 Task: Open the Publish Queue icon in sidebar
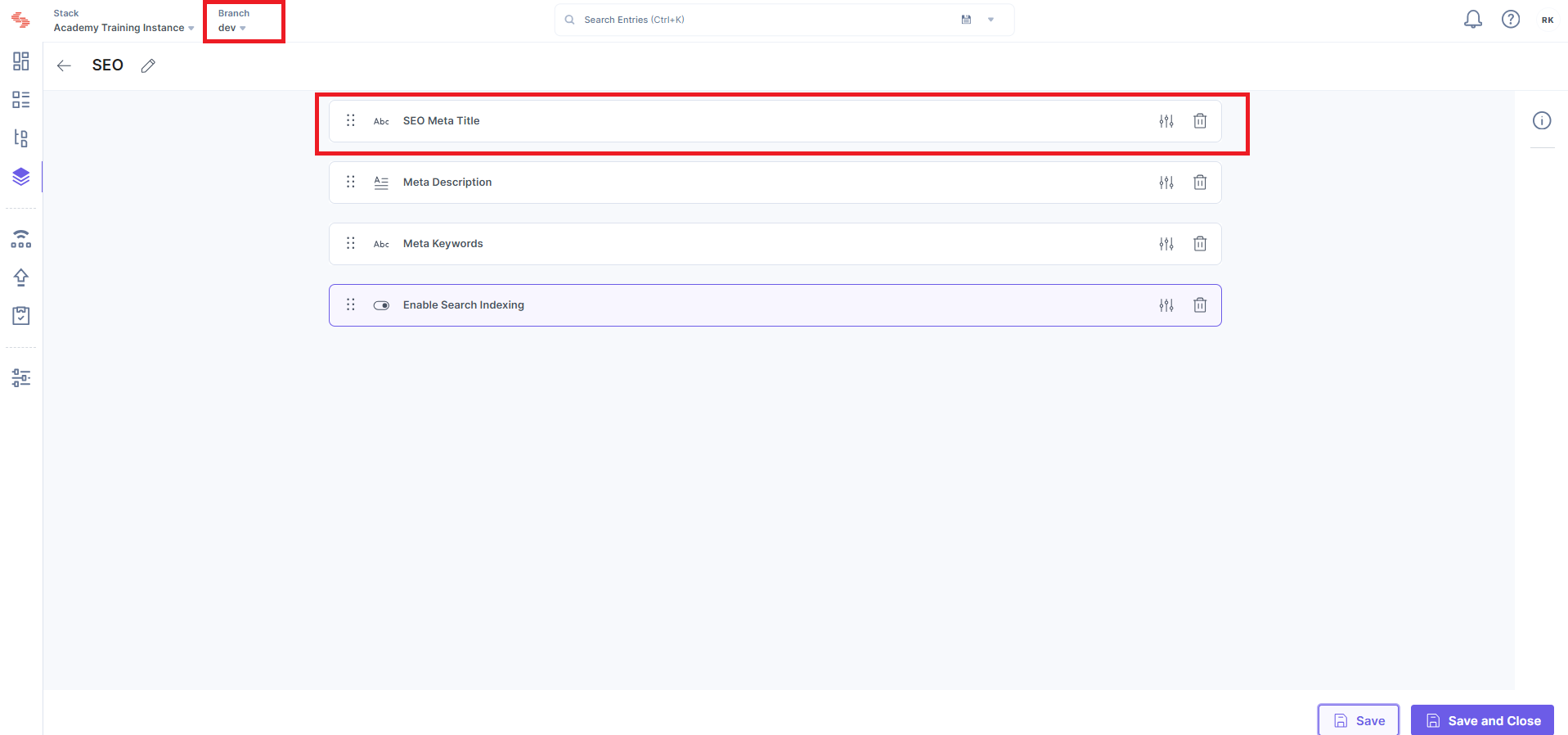[x=21, y=239]
